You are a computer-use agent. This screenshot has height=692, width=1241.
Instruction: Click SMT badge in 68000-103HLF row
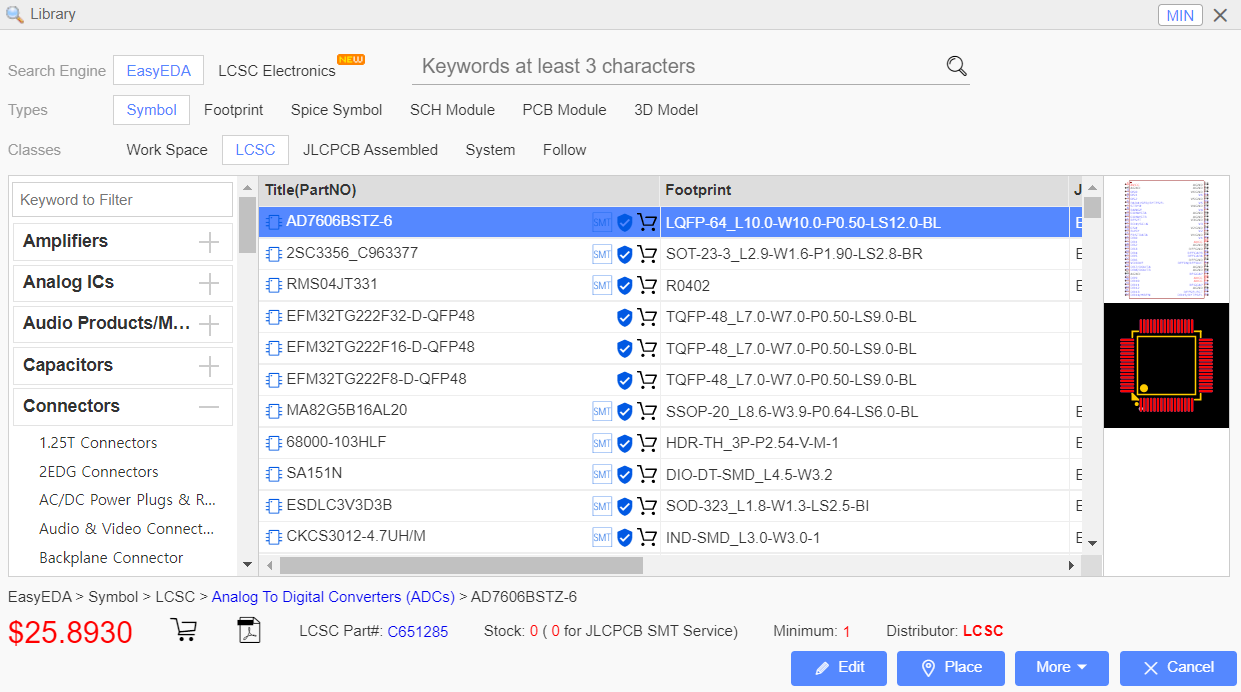point(602,443)
